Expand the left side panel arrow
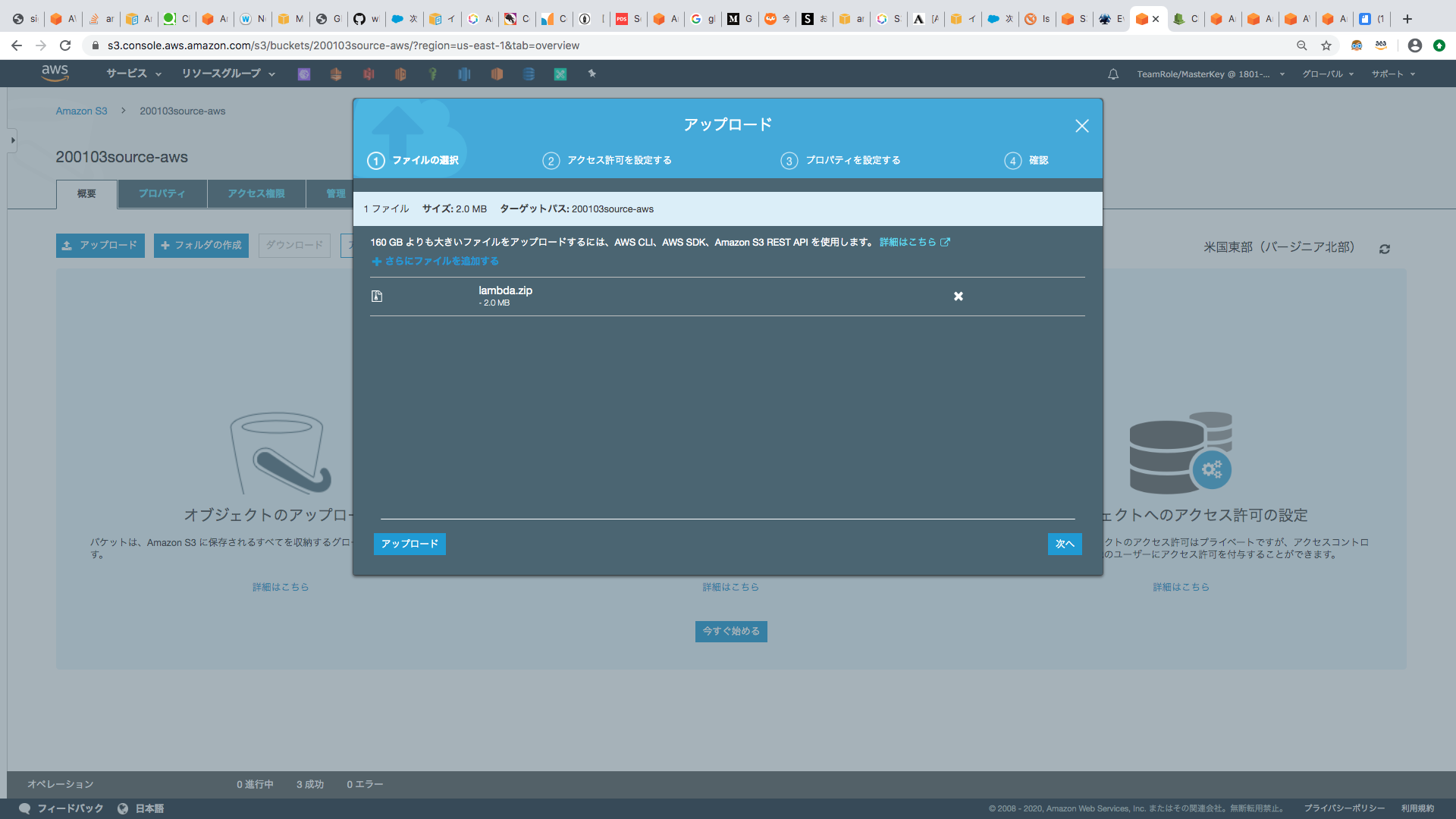The width and height of the screenshot is (1456, 819). (x=12, y=140)
